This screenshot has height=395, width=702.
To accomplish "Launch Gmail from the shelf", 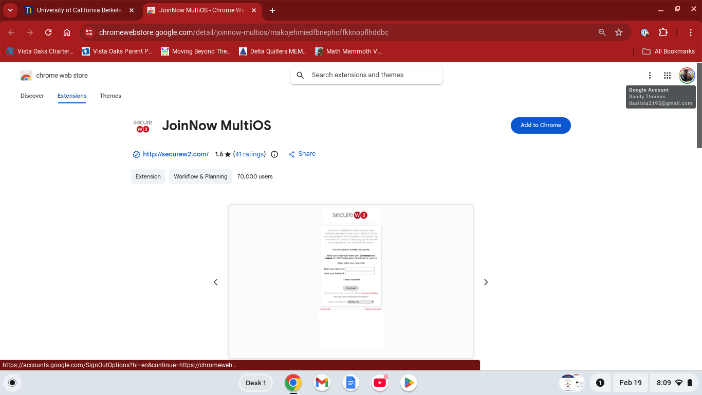I will 322,383.
